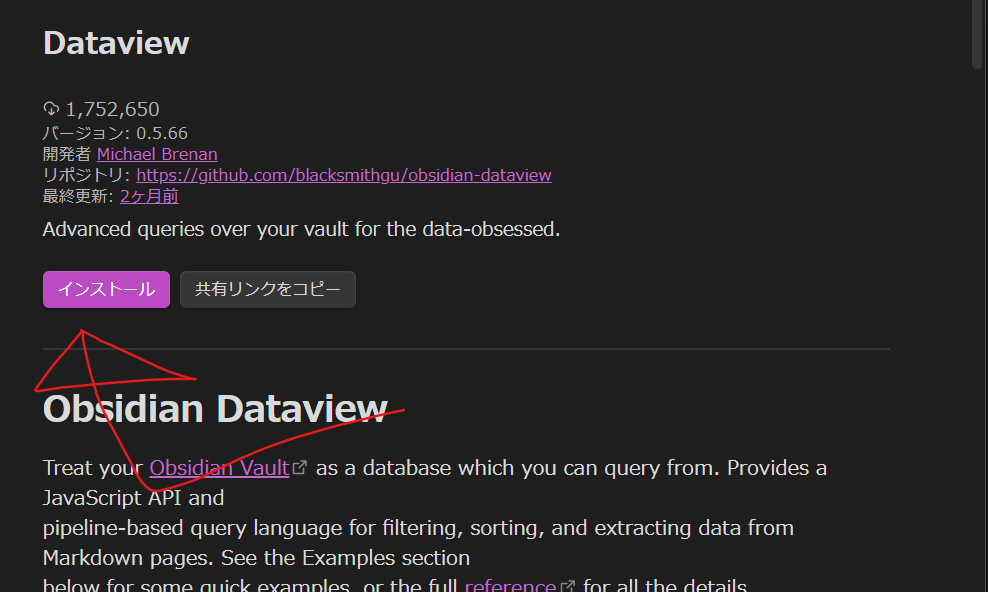Click the リポジトリ label
This screenshot has width=988, height=592.
(x=79, y=175)
